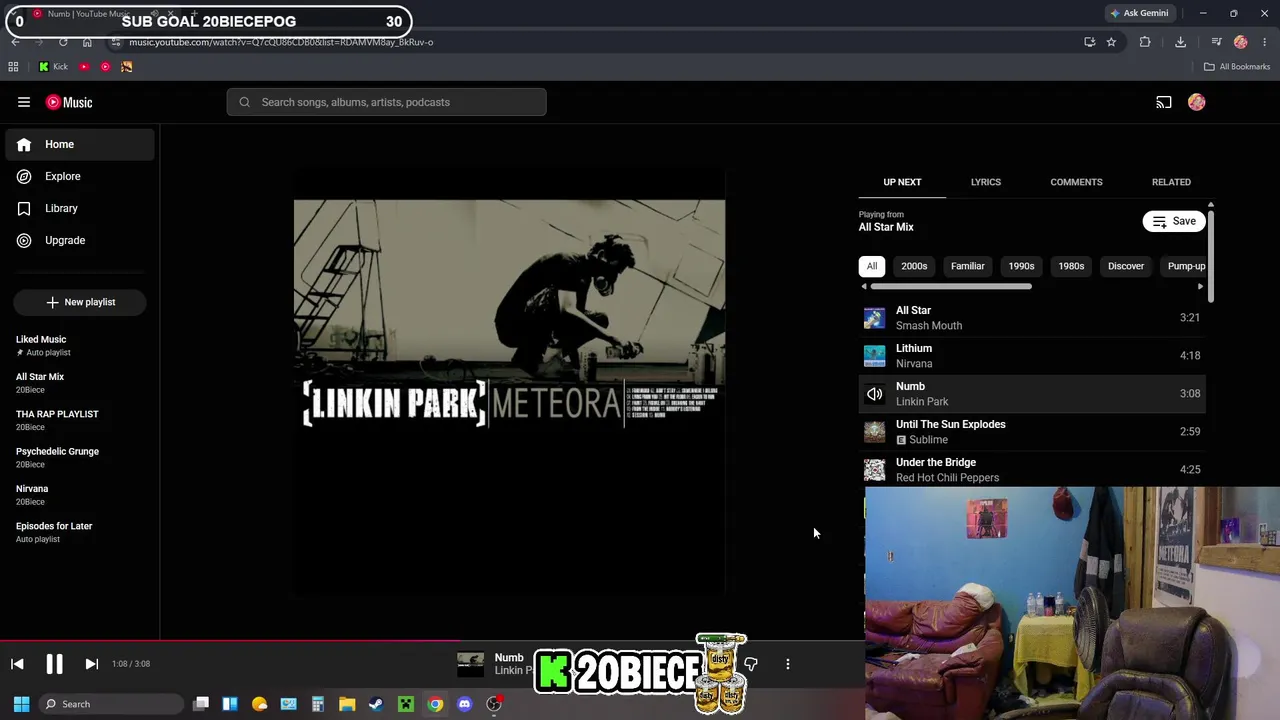Open File Explorer from the taskbar
This screenshot has height=720, width=1280.
[x=347, y=704]
